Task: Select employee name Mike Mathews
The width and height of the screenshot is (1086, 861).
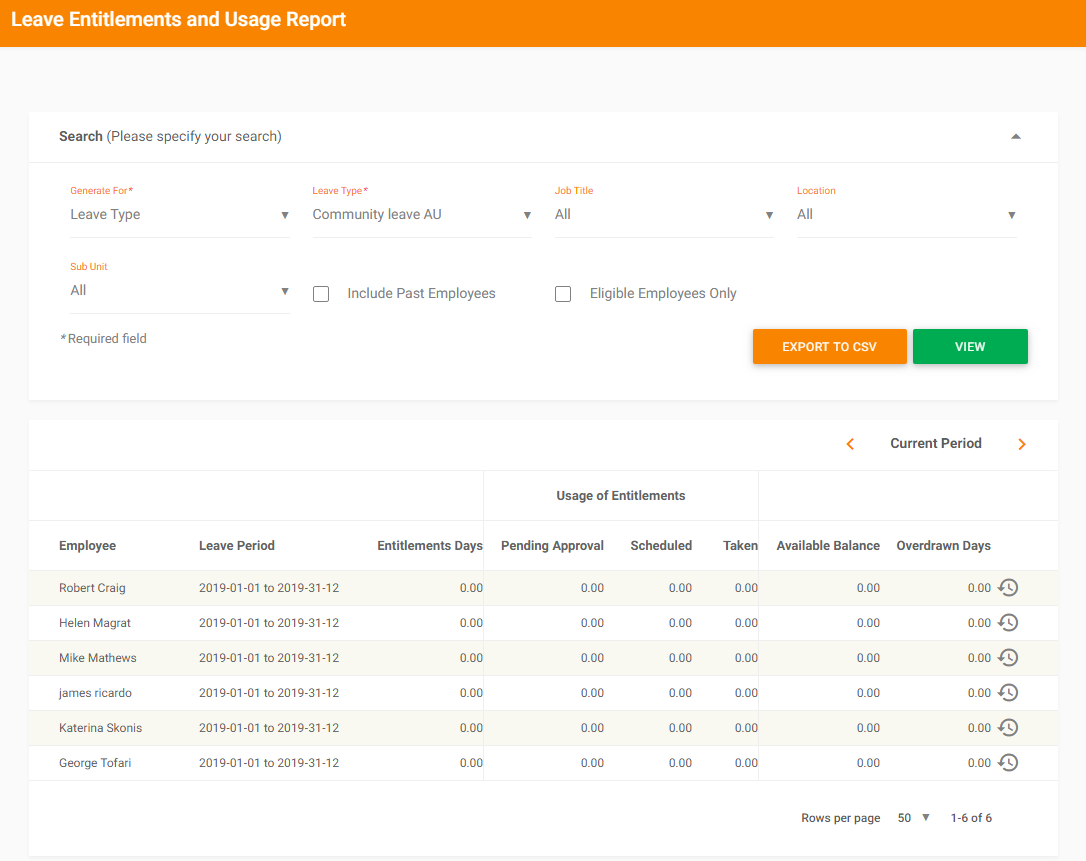Action: tap(98, 658)
